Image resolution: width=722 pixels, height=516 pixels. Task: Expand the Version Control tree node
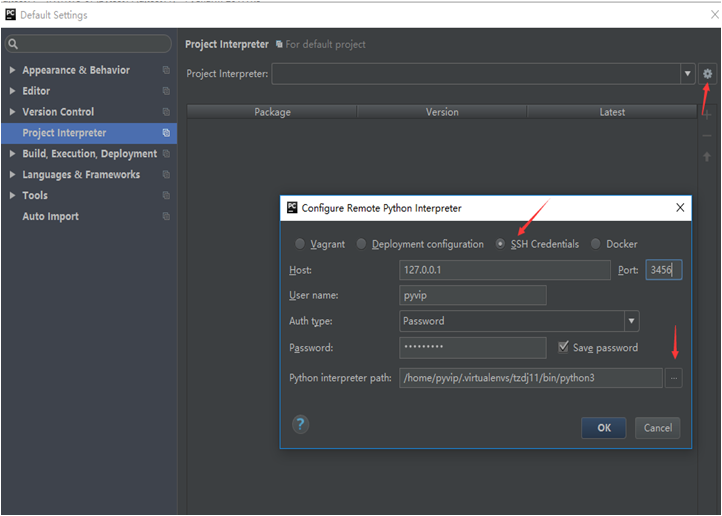pos(12,112)
